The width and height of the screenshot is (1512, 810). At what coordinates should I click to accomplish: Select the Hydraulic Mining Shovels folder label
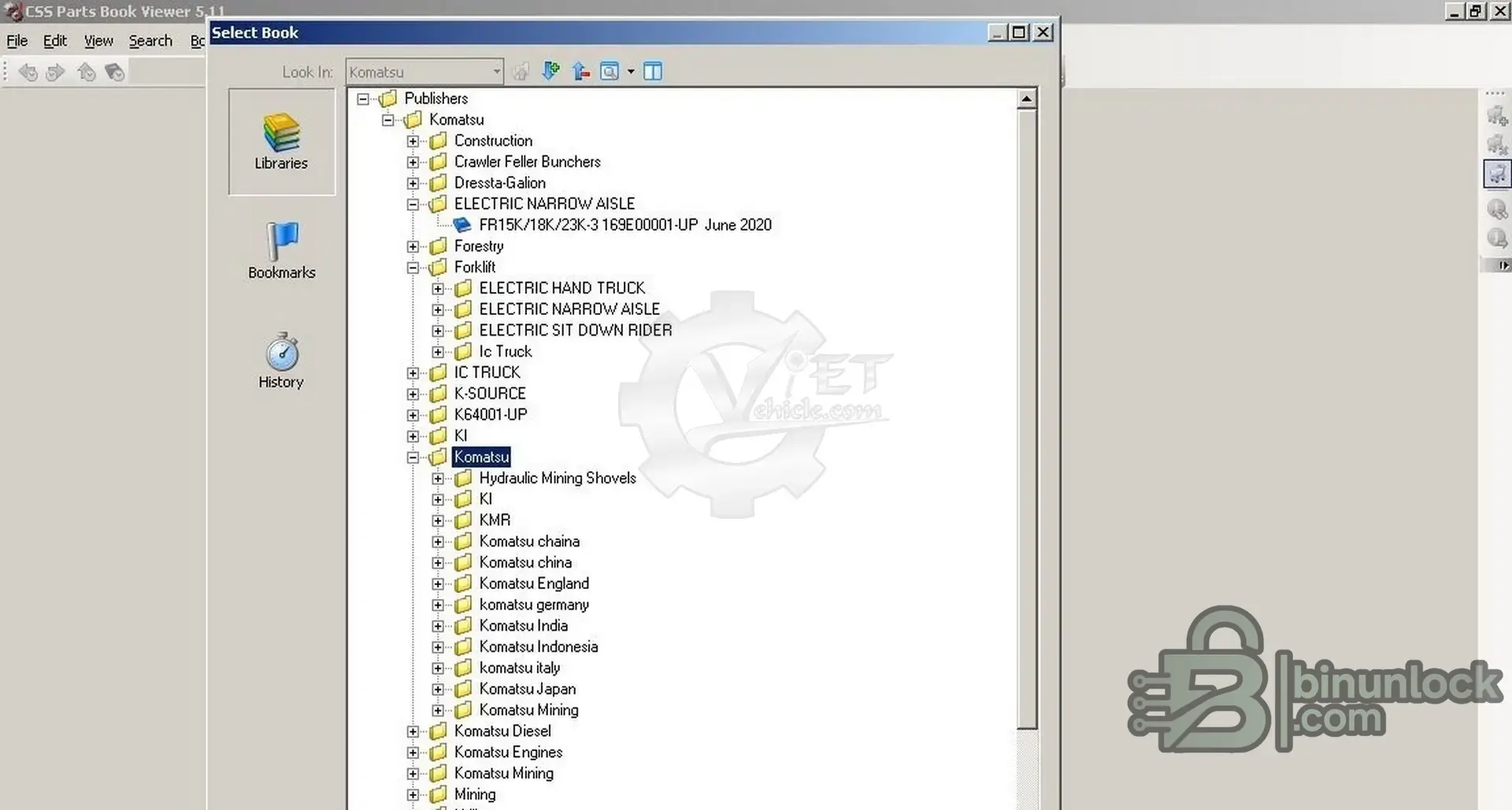557,479
